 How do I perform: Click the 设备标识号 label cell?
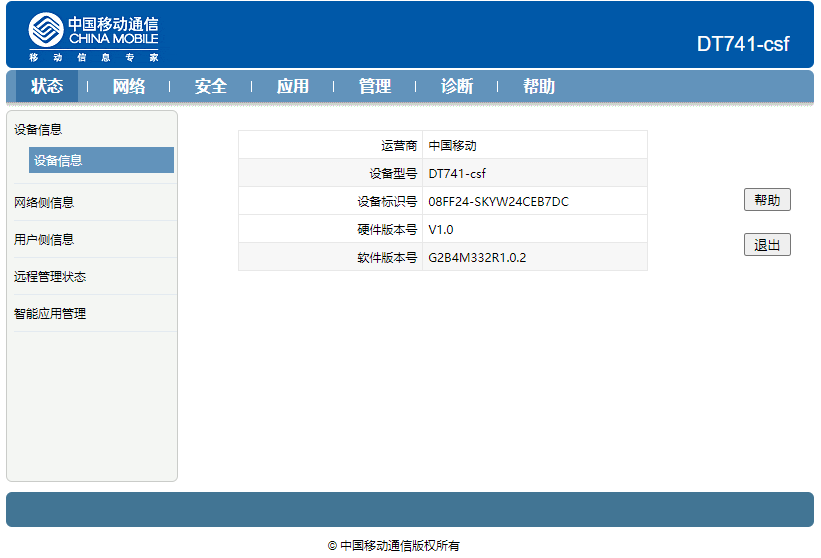click(330, 201)
